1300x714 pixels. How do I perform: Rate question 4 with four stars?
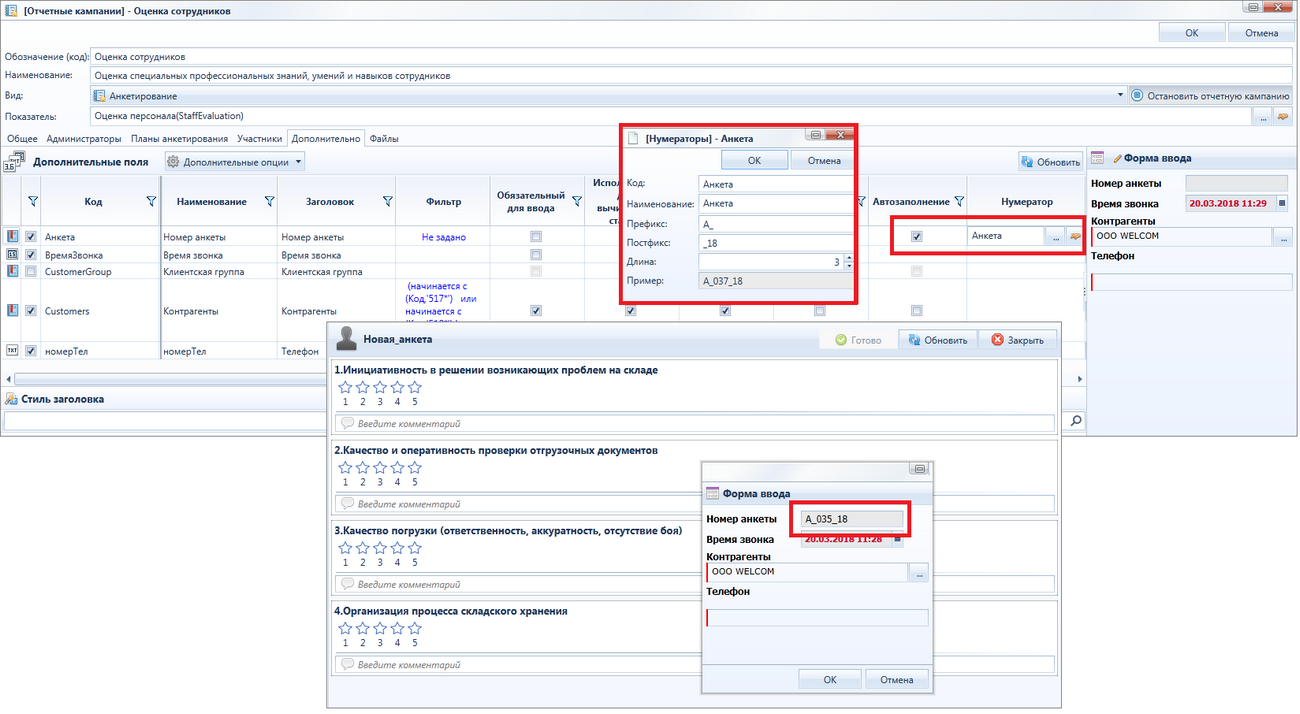(x=397, y=628)
